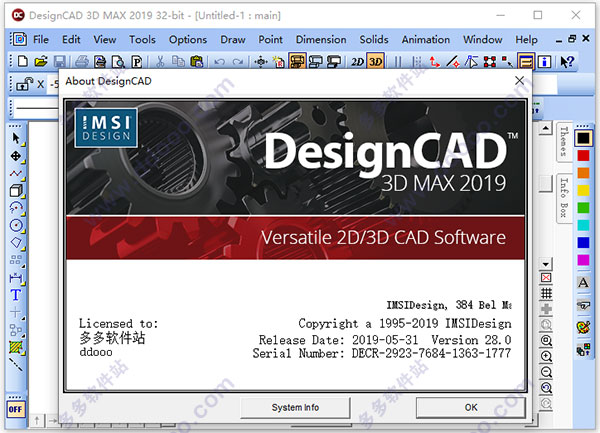The width and height of the screenshot is (600, 433).
Task: Open the Dimension menu
Action: click(321, 39)
